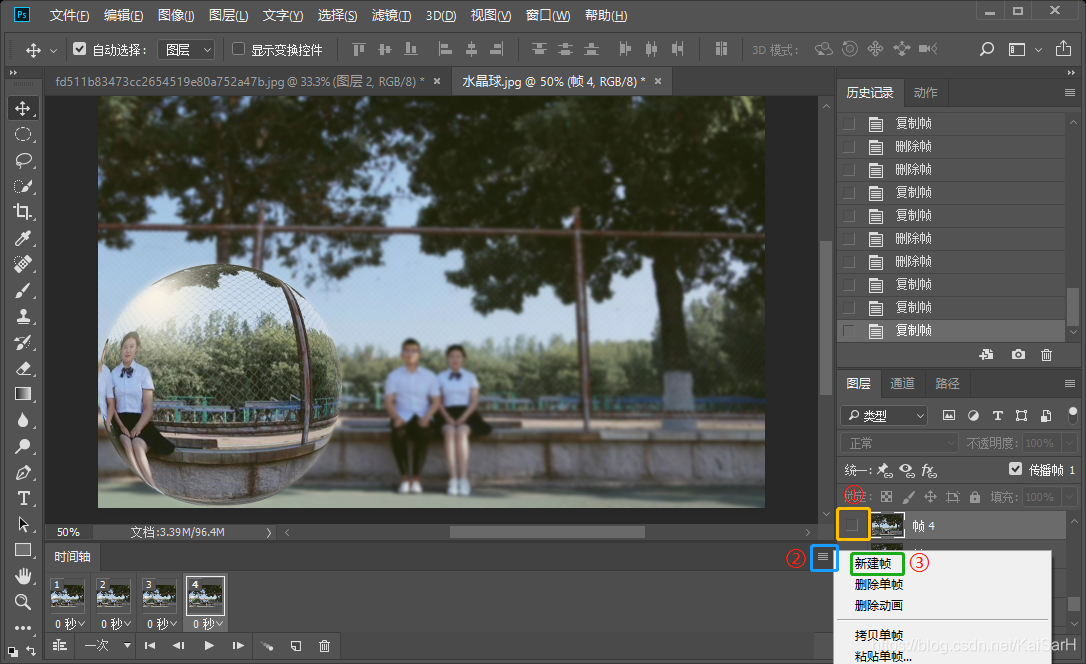Select the Zoom tool
Screen dimensions: 1086x664
(x=23, y=602)
